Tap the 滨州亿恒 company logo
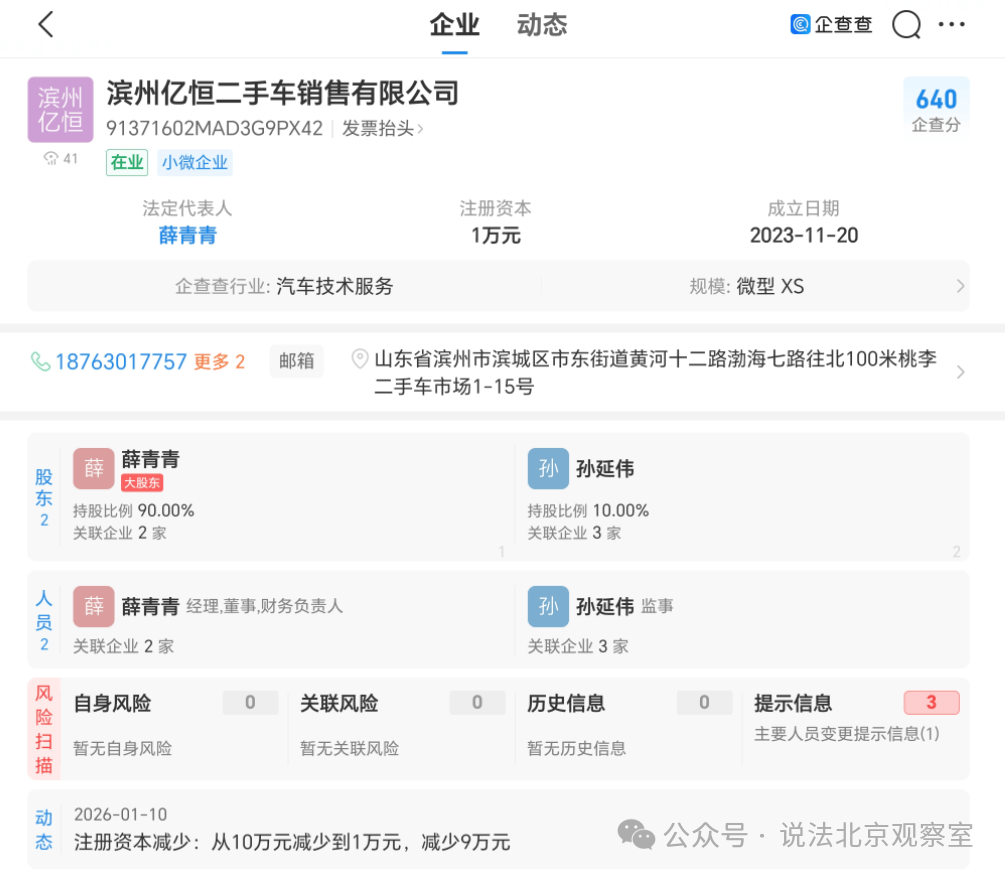The width and height of the screenshot is (1005, 875). tap(60, 110)
